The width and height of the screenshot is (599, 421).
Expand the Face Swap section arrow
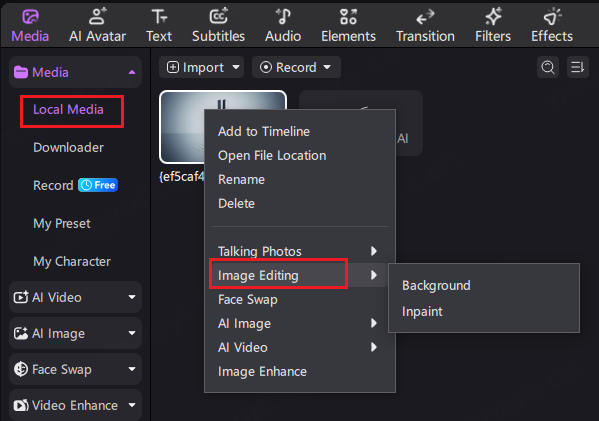pos(132,369)
